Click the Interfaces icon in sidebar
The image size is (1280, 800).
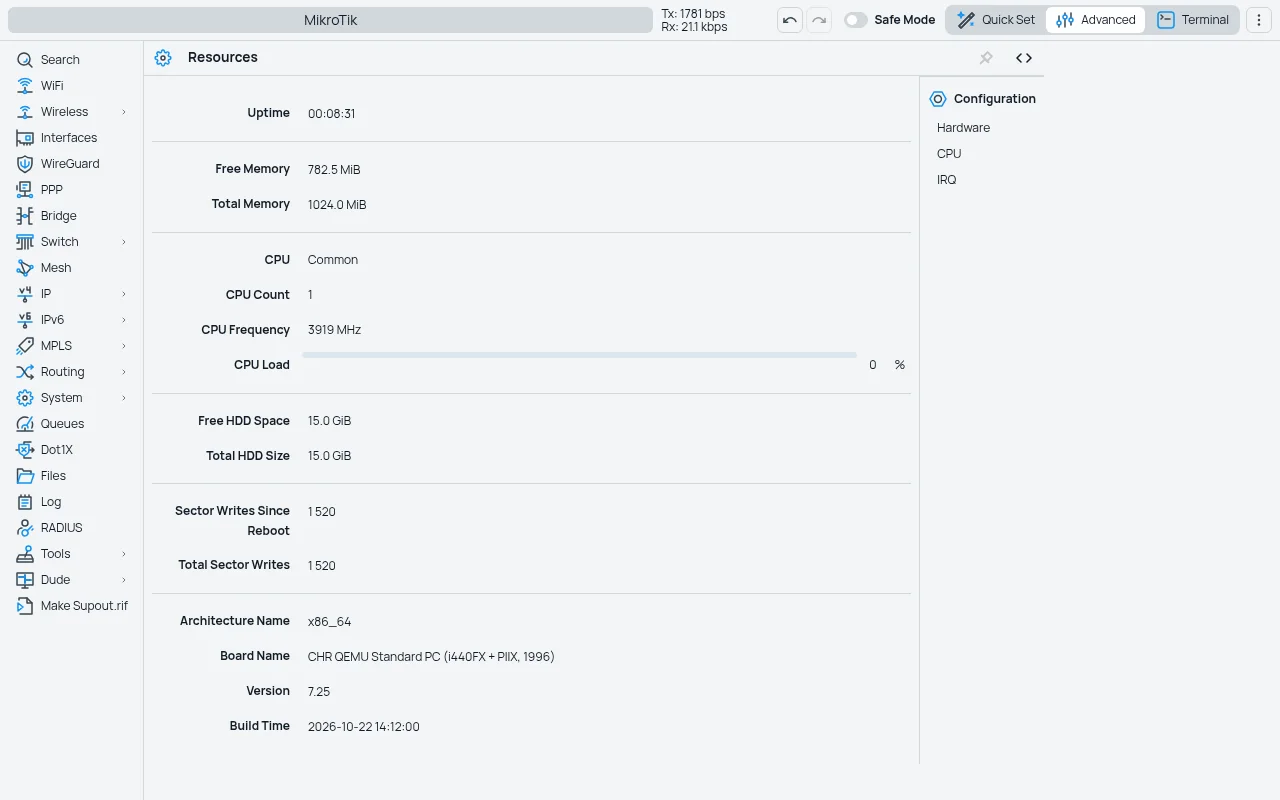coord(25,138)
